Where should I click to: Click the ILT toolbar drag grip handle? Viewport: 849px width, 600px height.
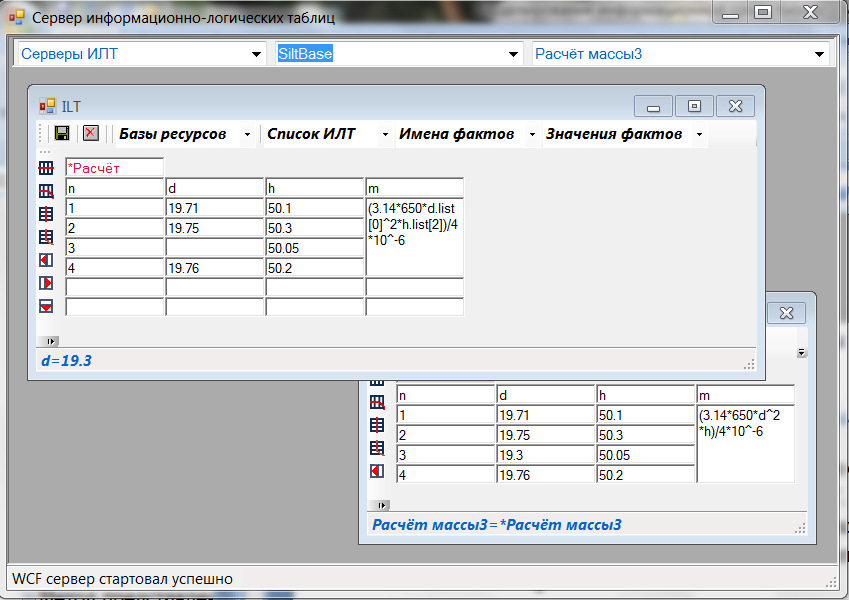click(40, 134)
